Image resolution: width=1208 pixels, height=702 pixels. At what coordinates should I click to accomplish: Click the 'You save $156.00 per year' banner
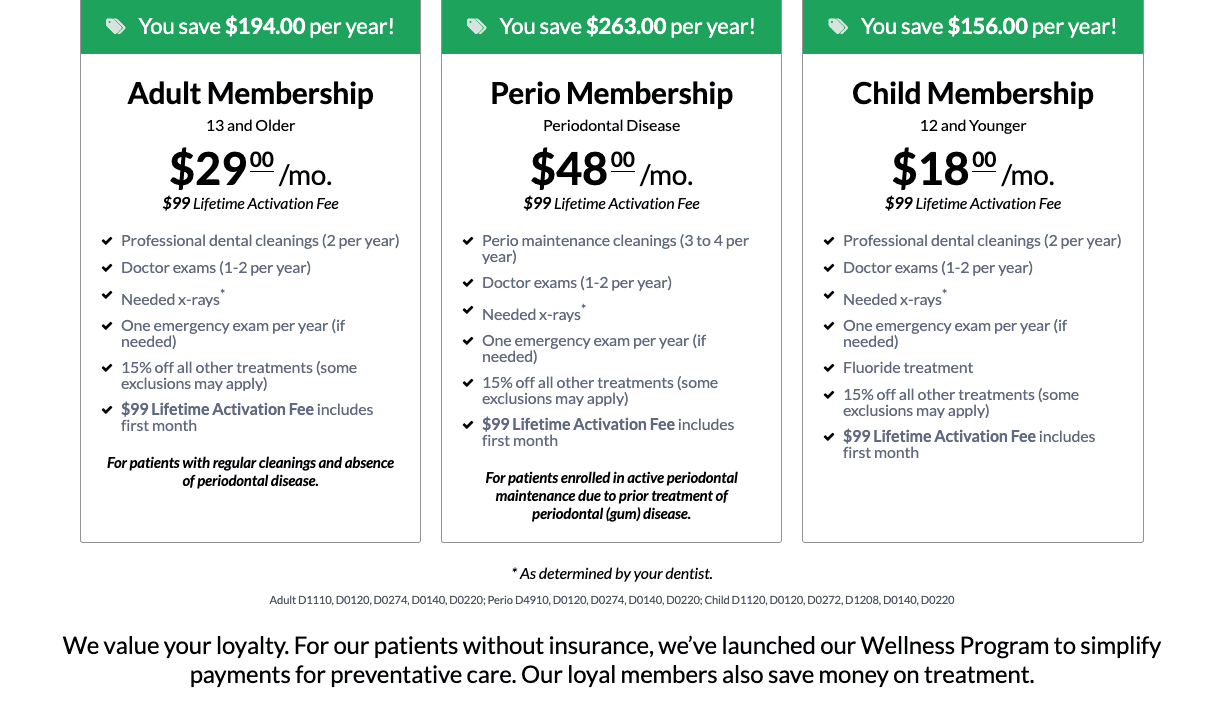pyautogui.click(x=972, y=27)
